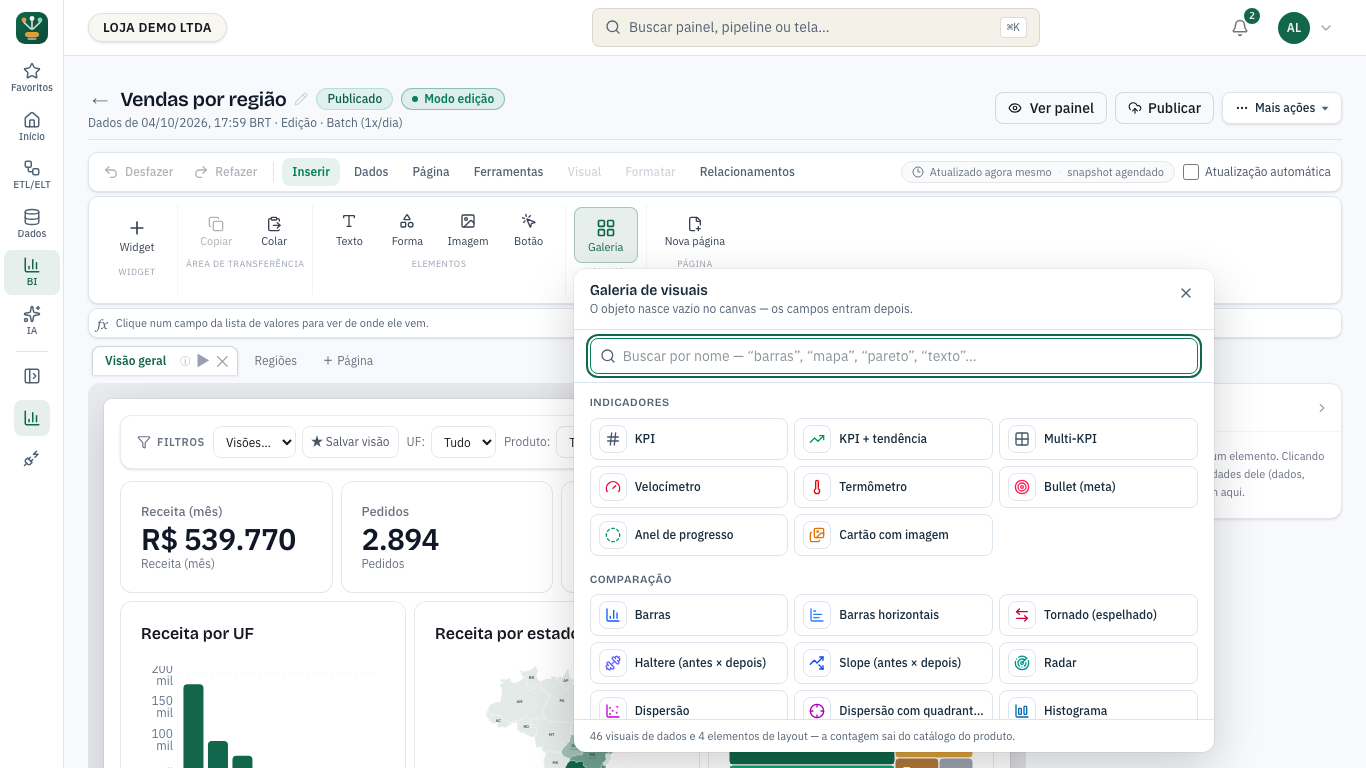Expand the right properties panel chevron
The height and width of the screenshot is (768, 1366).
pos(1322,408)
